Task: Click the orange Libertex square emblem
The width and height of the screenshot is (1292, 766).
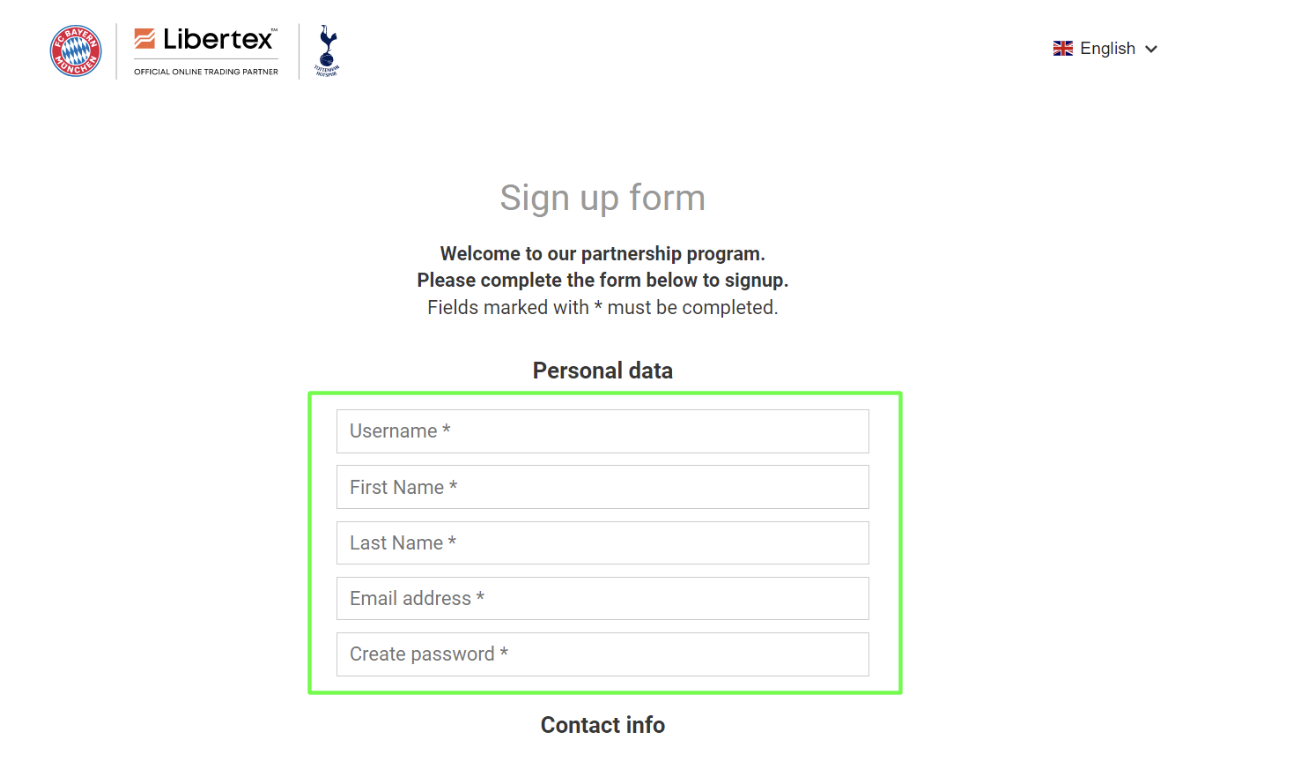Action: pos(145,39)
